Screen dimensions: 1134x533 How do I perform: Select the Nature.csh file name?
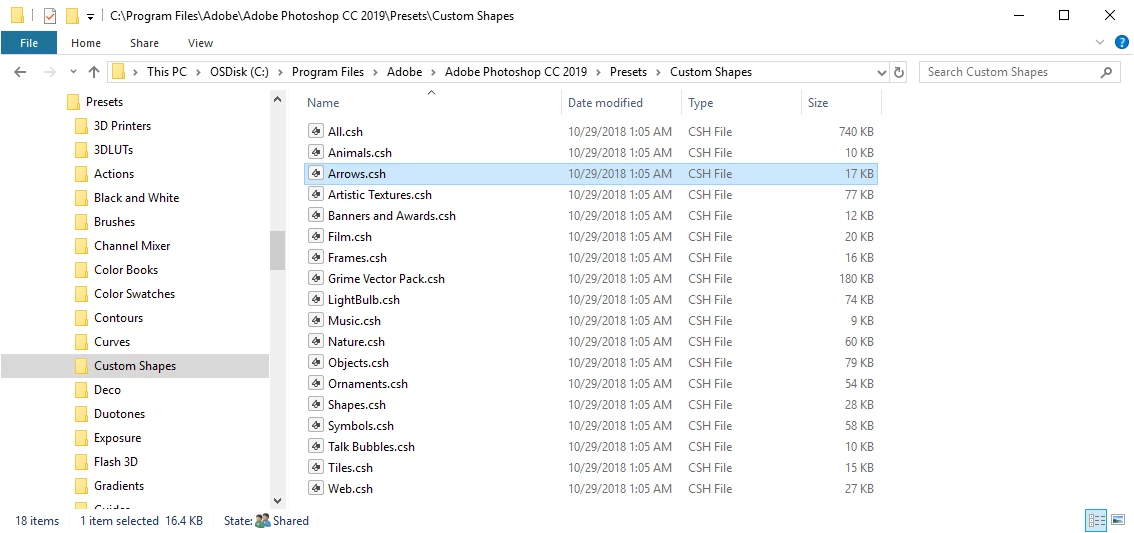[356, 341]
